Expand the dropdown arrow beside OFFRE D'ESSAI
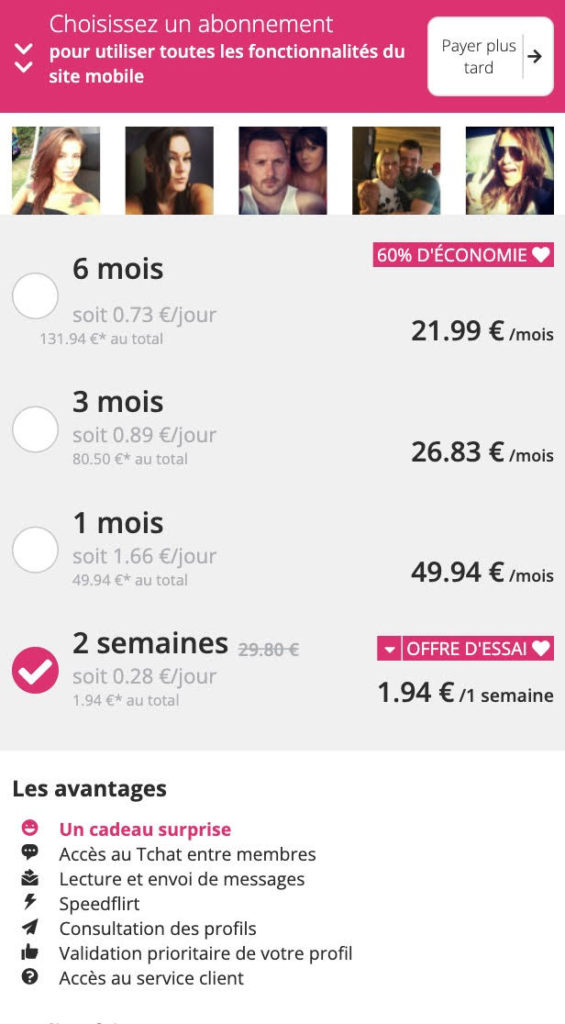The height and width of the screenshot is (1024, 565). click(389, 648)
